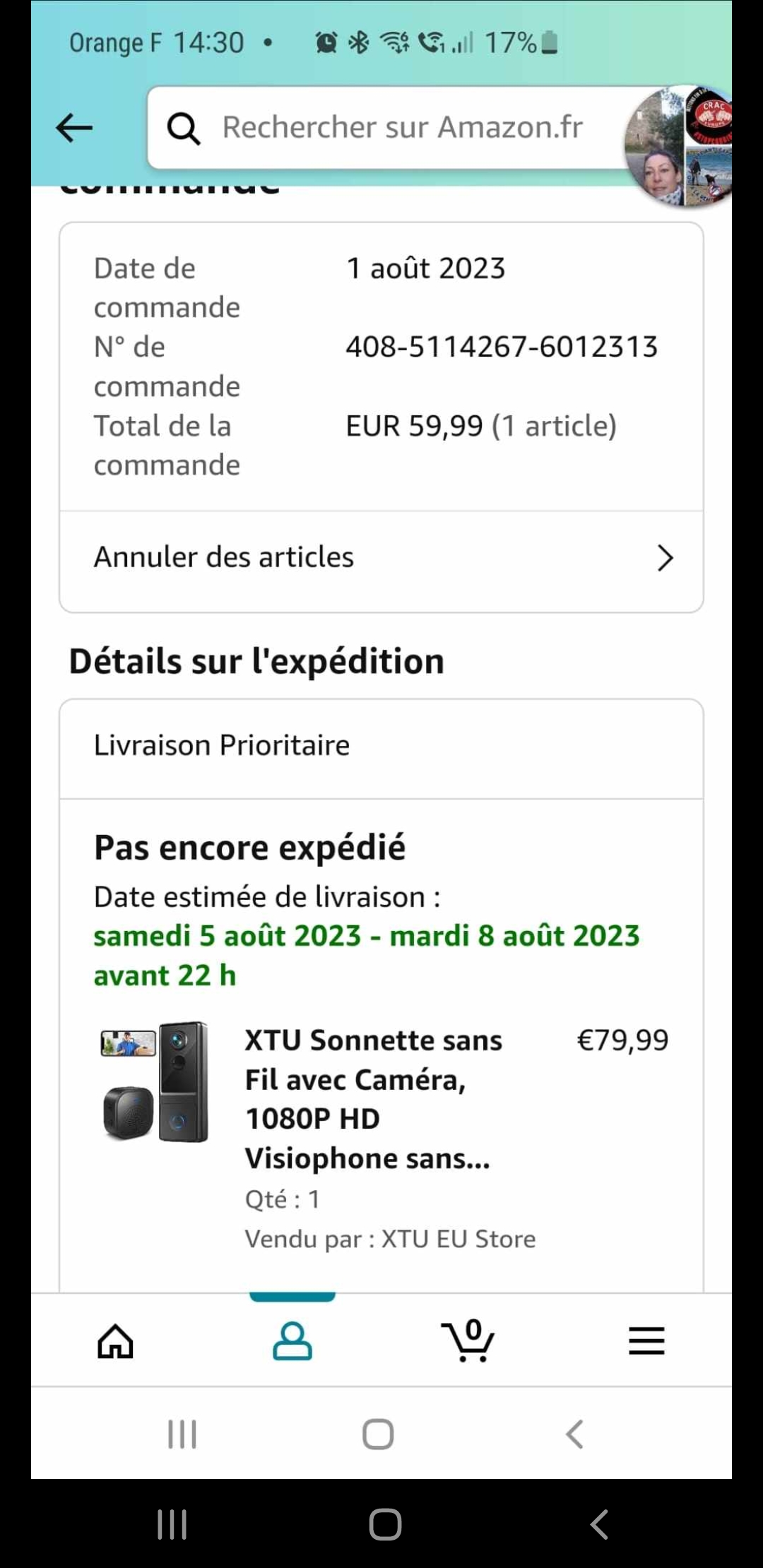Tap inner Android recent apps button
This screenshot has width=763, height=1568.
182,1435
